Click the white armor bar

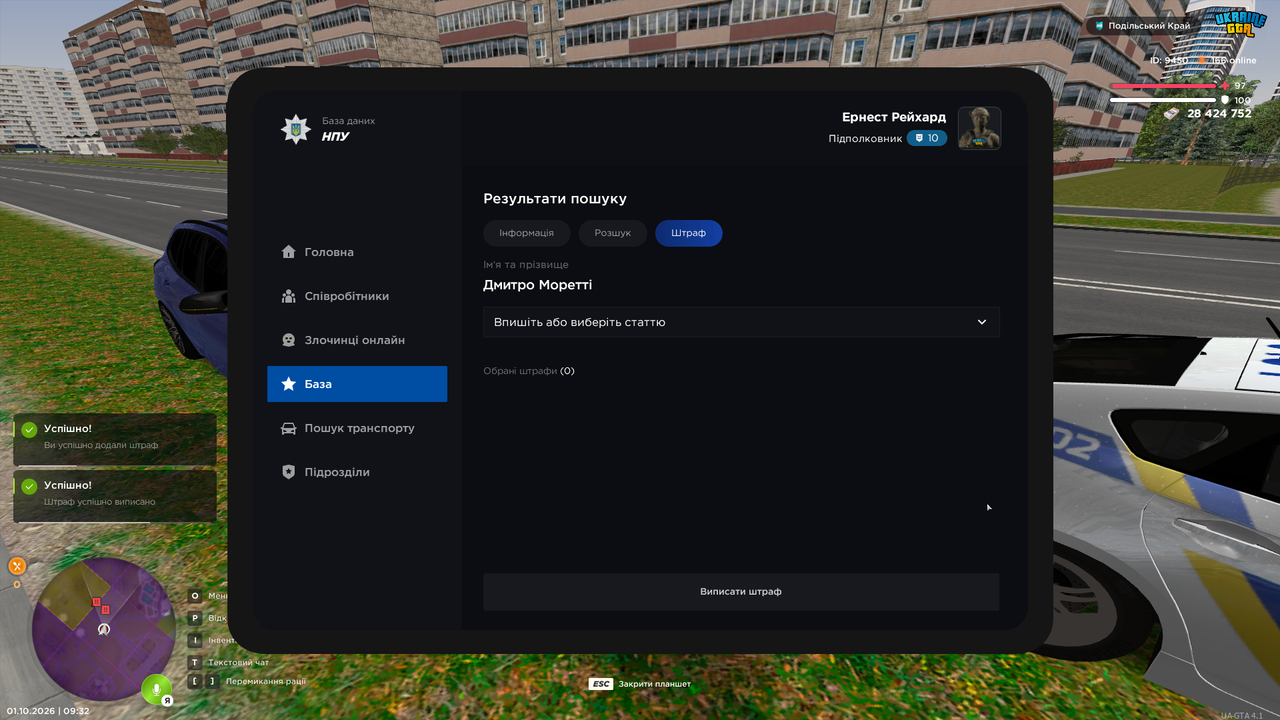(1165, 100)
